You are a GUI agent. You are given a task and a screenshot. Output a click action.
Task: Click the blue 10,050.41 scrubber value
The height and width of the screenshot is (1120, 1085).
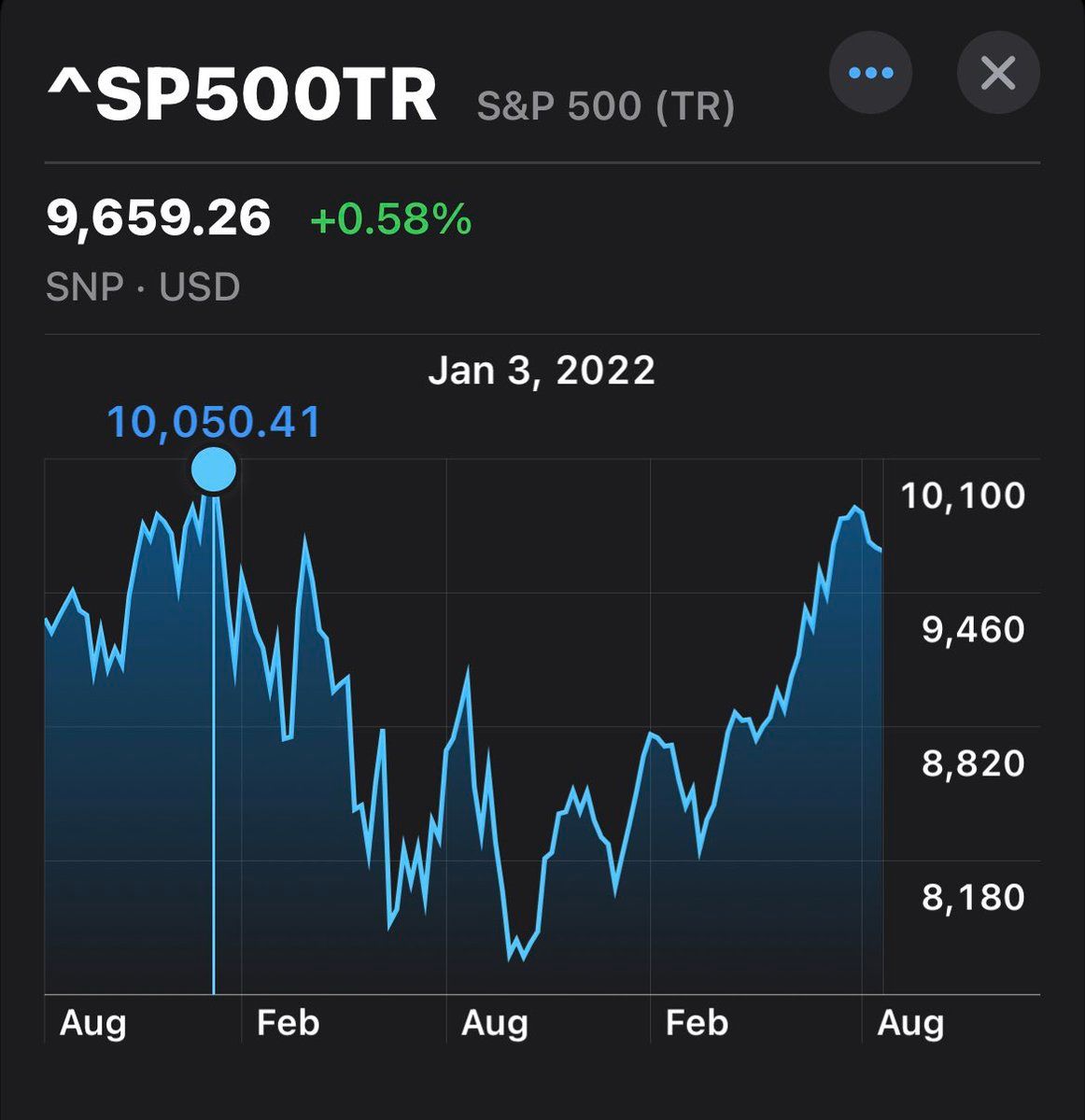tap(214, 422)
